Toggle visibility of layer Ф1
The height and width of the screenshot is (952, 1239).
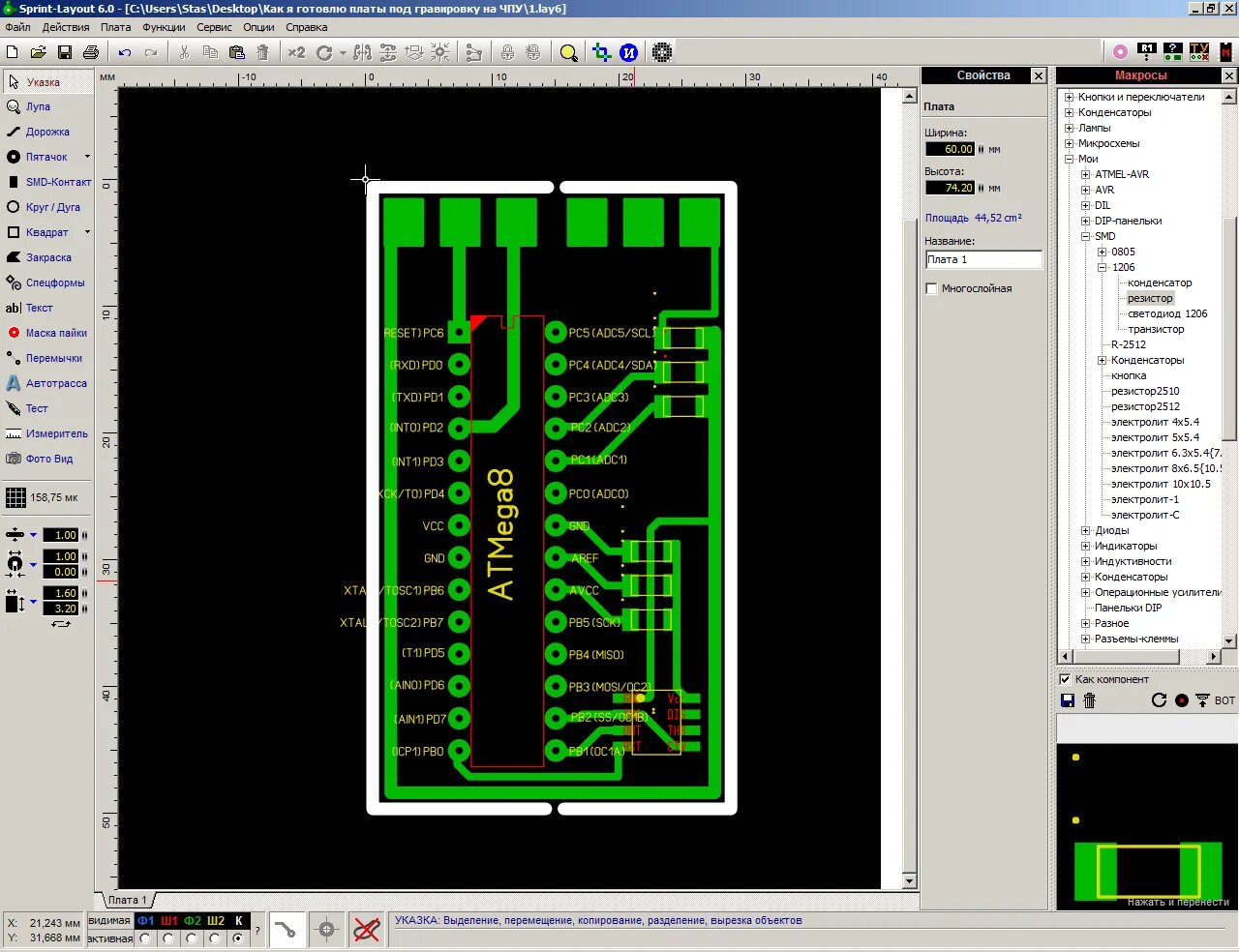[x=145, y=921]
